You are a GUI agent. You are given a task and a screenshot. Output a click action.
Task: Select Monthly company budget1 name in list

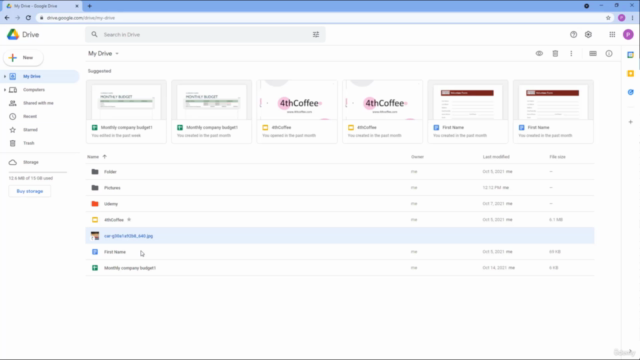click(x=130, y=268)
